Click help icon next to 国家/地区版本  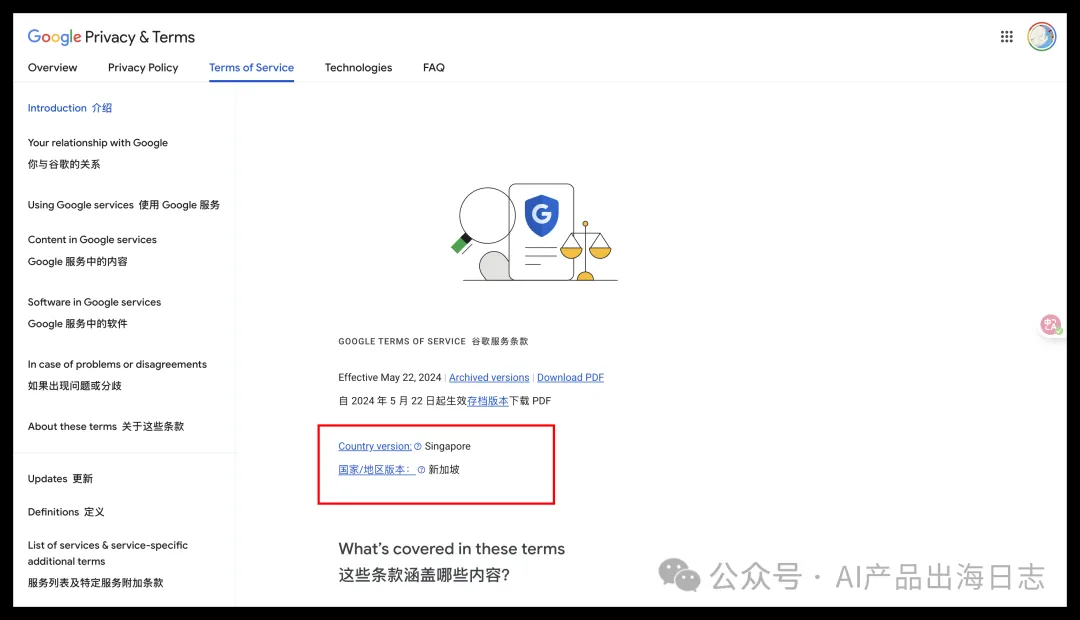[x=422, y=470]
